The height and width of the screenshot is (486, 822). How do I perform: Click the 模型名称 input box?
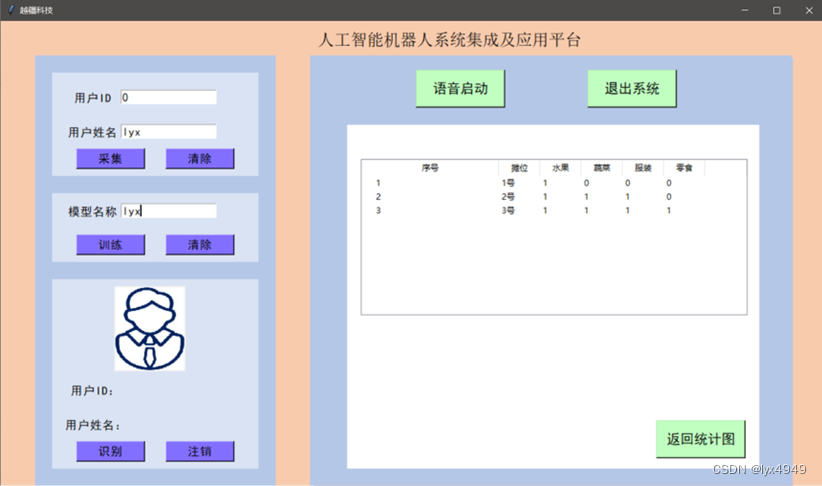[x=168, y=211]
